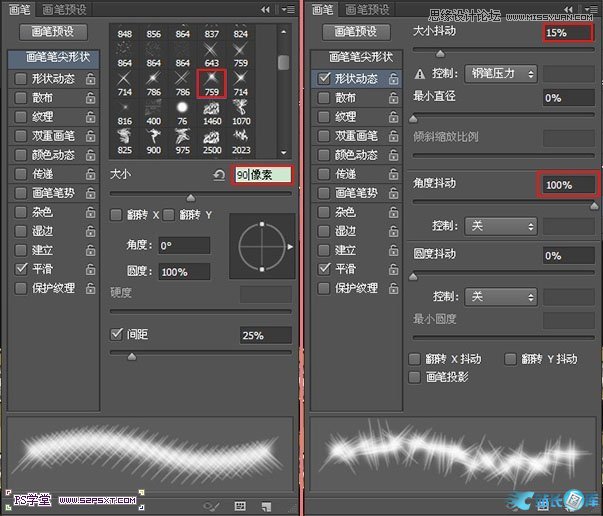Enable 散布 checkbox in left panel

21,98
